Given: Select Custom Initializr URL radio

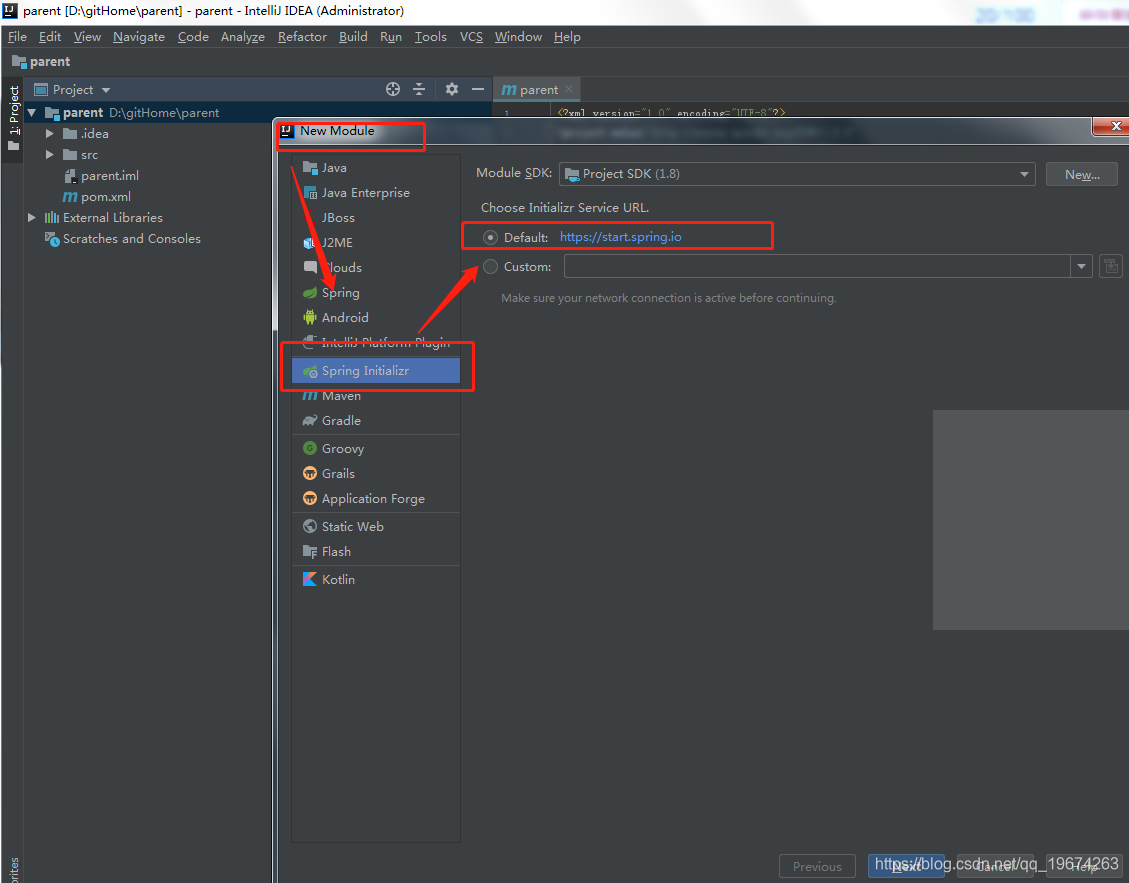Looking at the screenshot, I should 490,266.
